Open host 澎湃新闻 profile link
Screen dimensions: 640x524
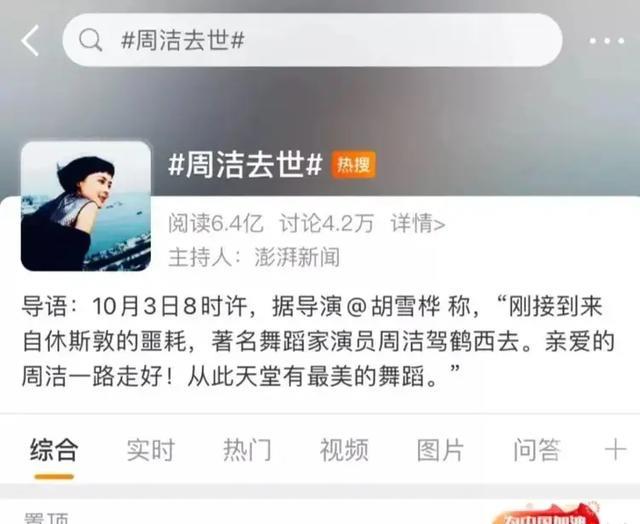(x=297, y=257)
